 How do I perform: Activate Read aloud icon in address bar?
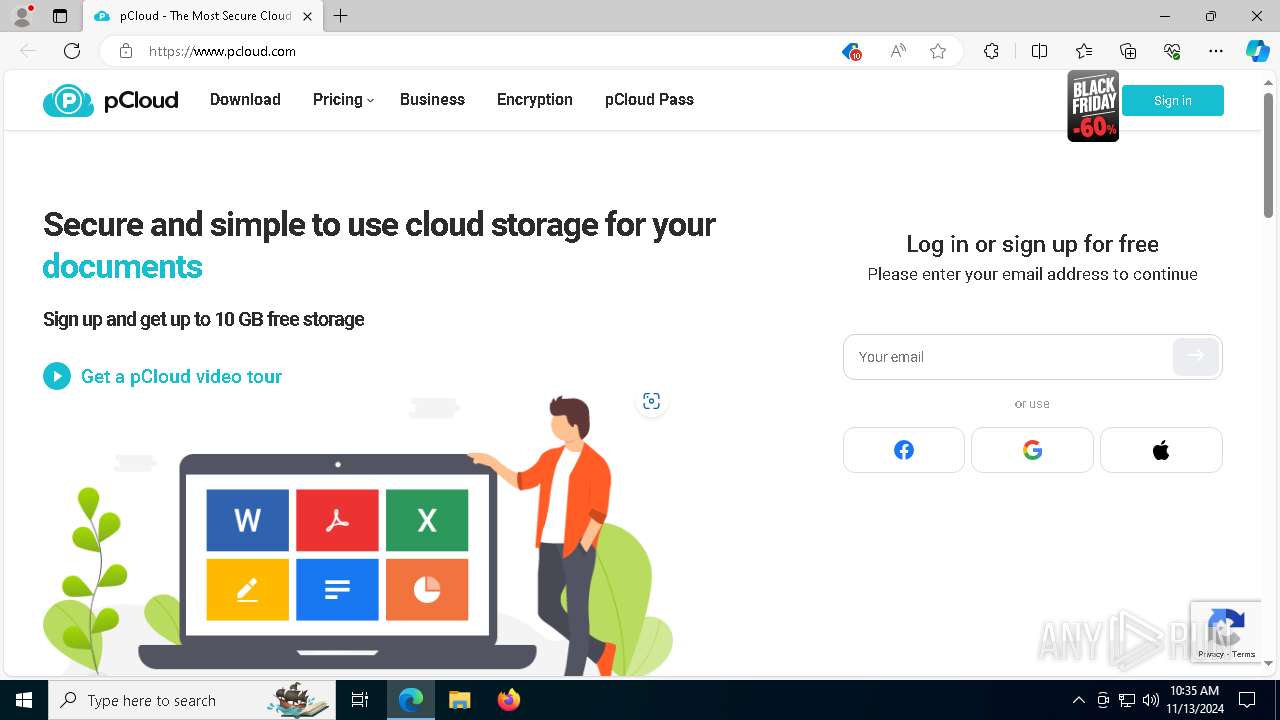pos(898,51)
